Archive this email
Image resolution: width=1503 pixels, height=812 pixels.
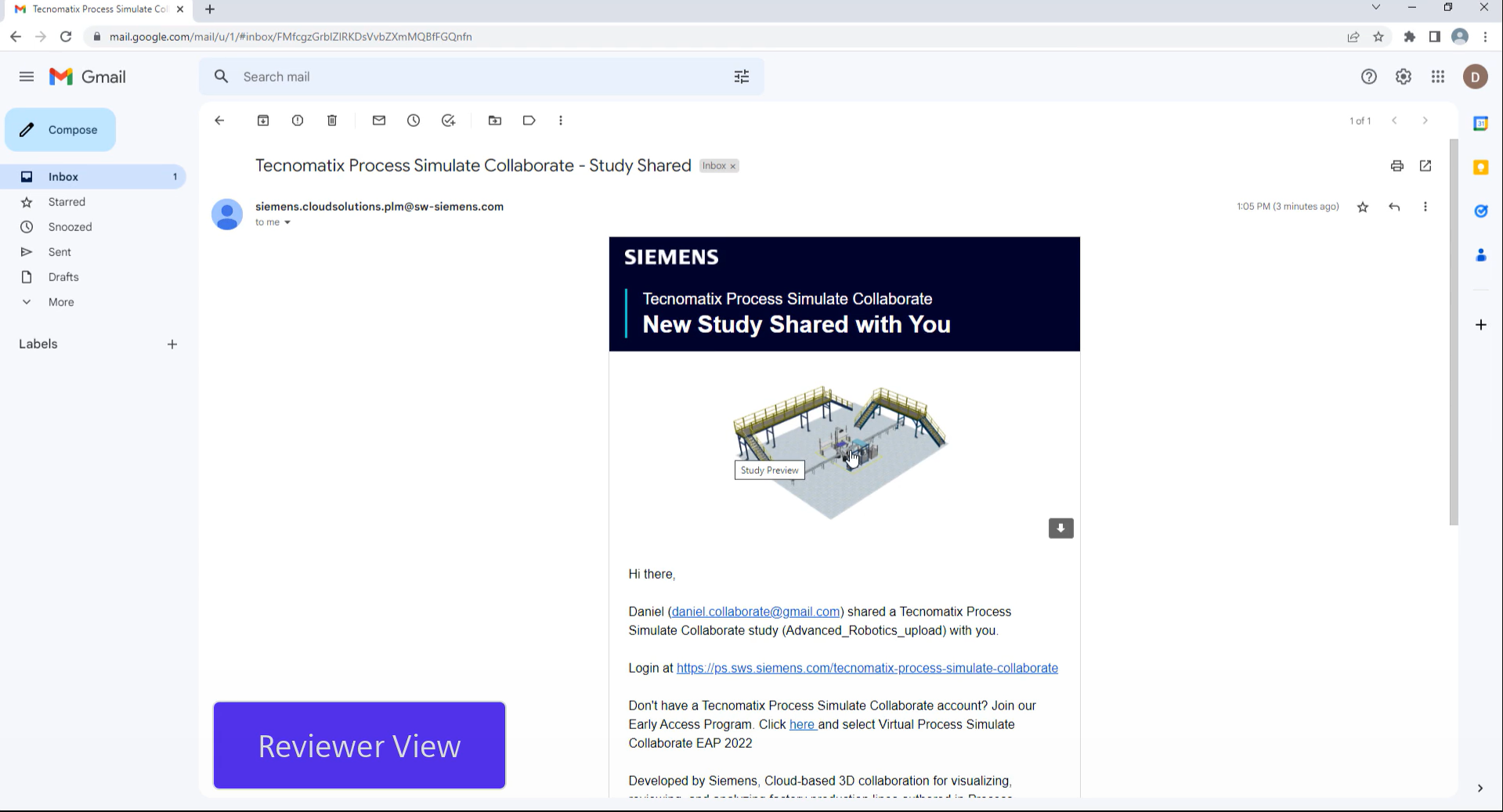(x=262, y=120)
